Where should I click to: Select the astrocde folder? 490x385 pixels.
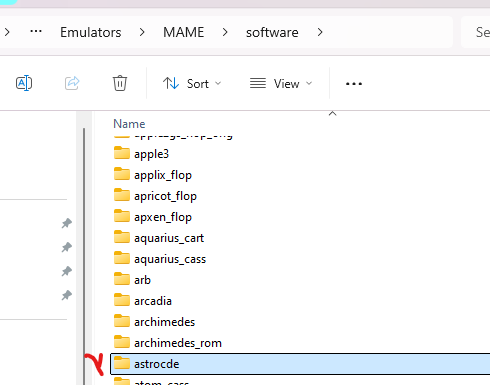(300, 364)
